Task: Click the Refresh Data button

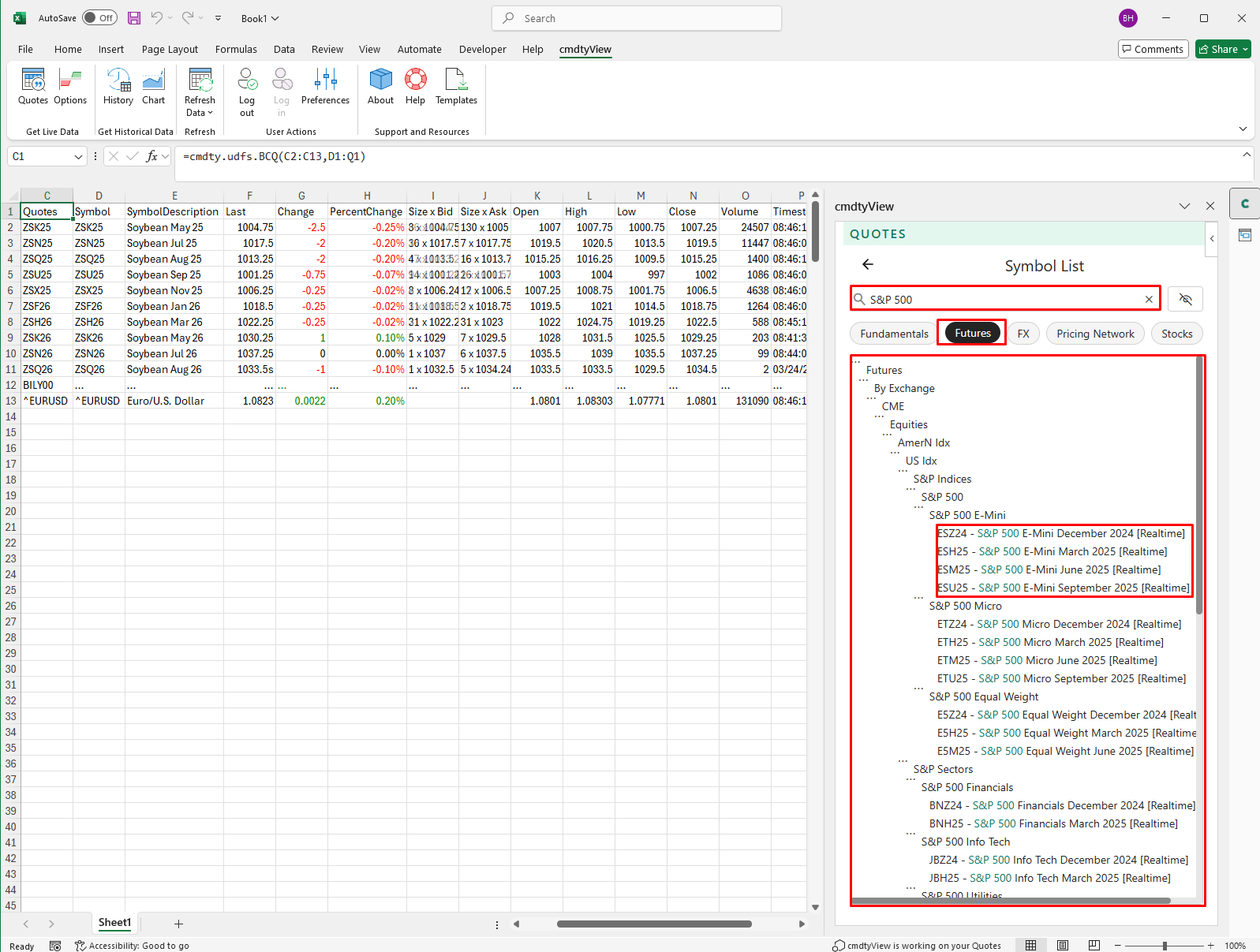Action: (200, 92)
